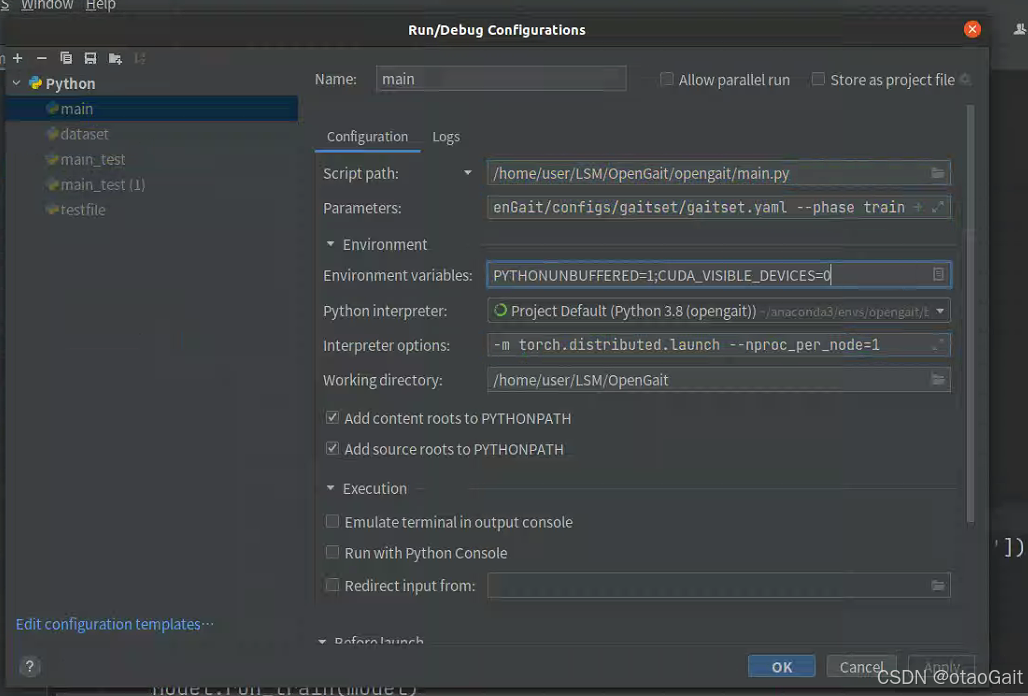
Task: Save the configuration
Action: (x=89, y=58)
